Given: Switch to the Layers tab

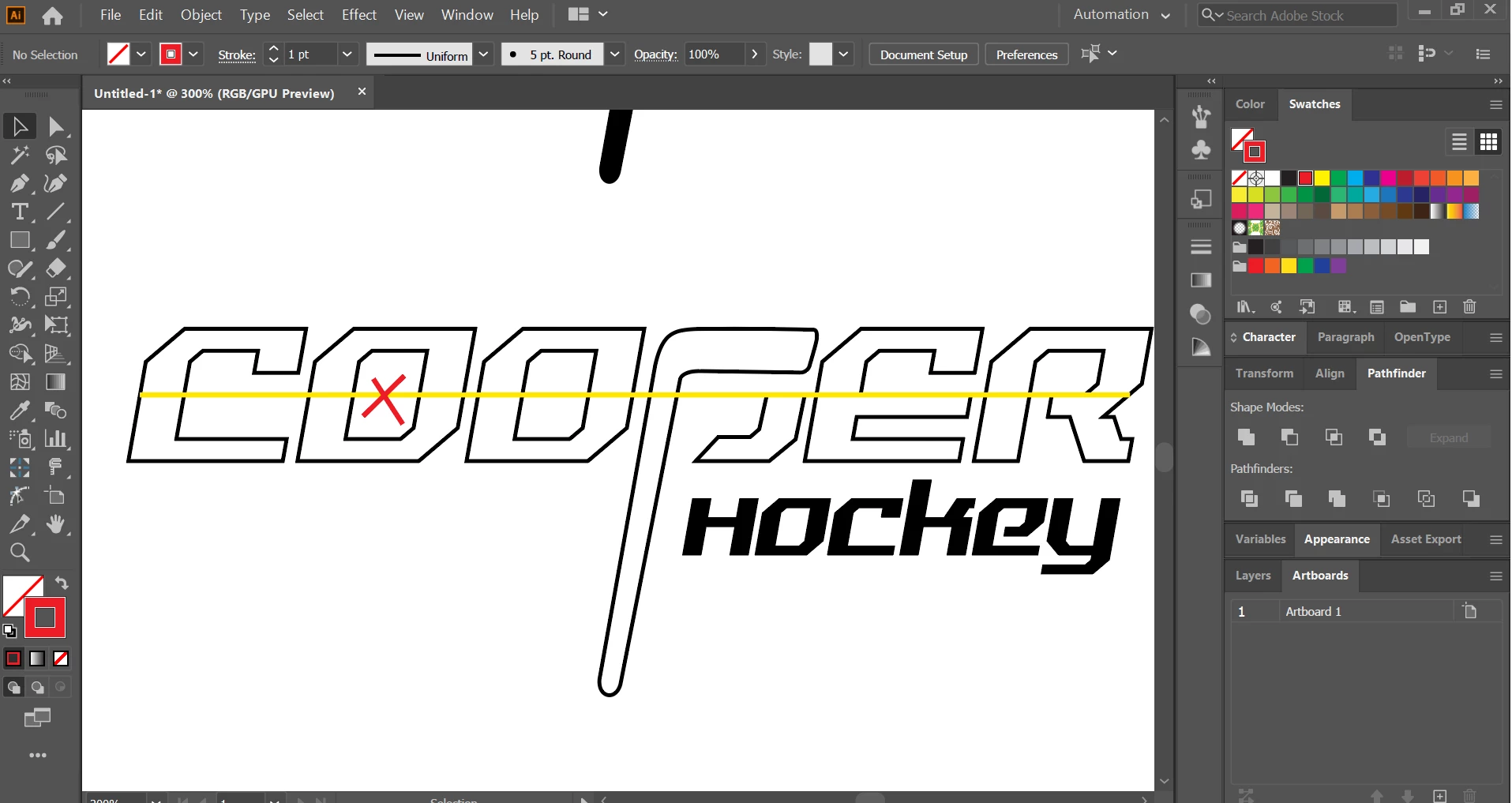Looking at the screenshot, I should click(x=1253, y=576).
